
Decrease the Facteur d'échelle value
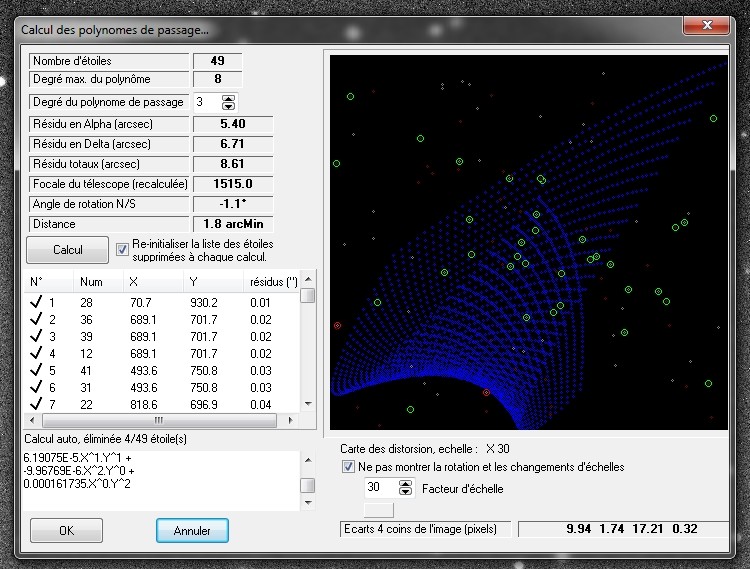click(x=405, y=492)
